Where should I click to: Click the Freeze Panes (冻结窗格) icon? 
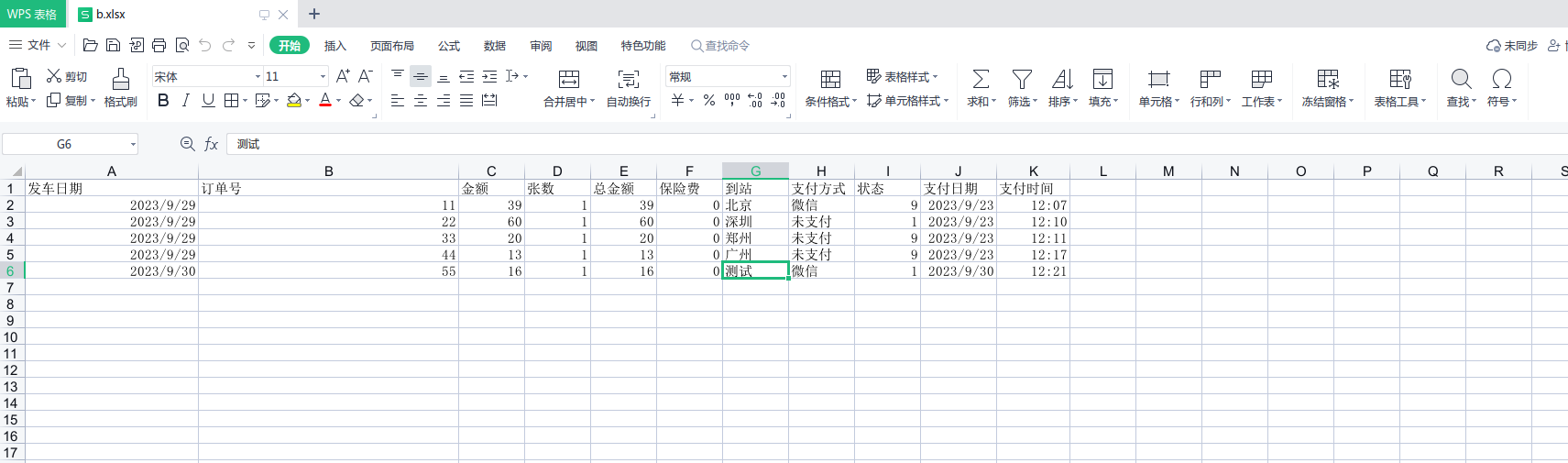click(x=1327, y=79)
